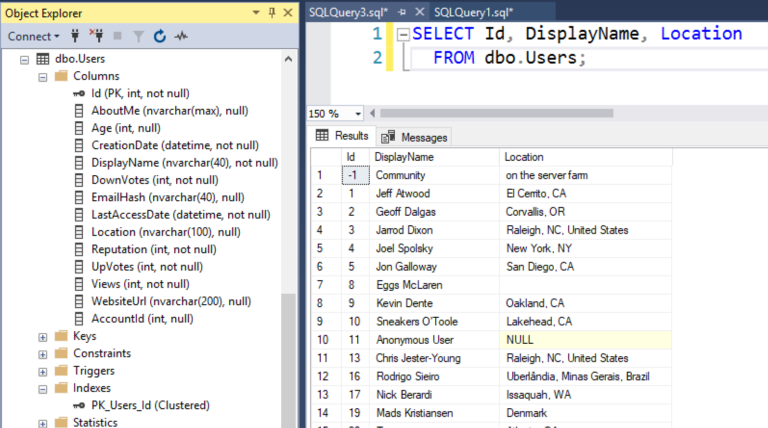Open the Activity Monitor icon
Screen dimensions: 768x428
[x=181, y=36]
